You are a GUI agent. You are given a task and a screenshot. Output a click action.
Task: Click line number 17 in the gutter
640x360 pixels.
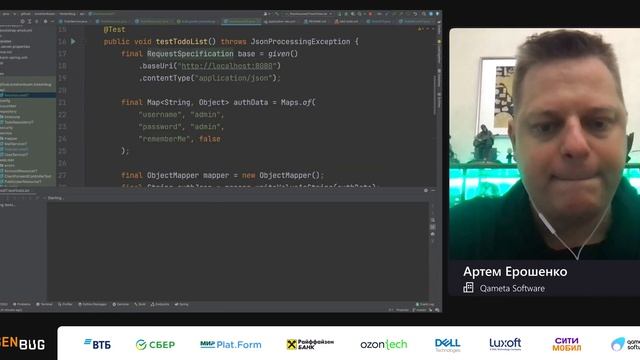tap(62, 54)
